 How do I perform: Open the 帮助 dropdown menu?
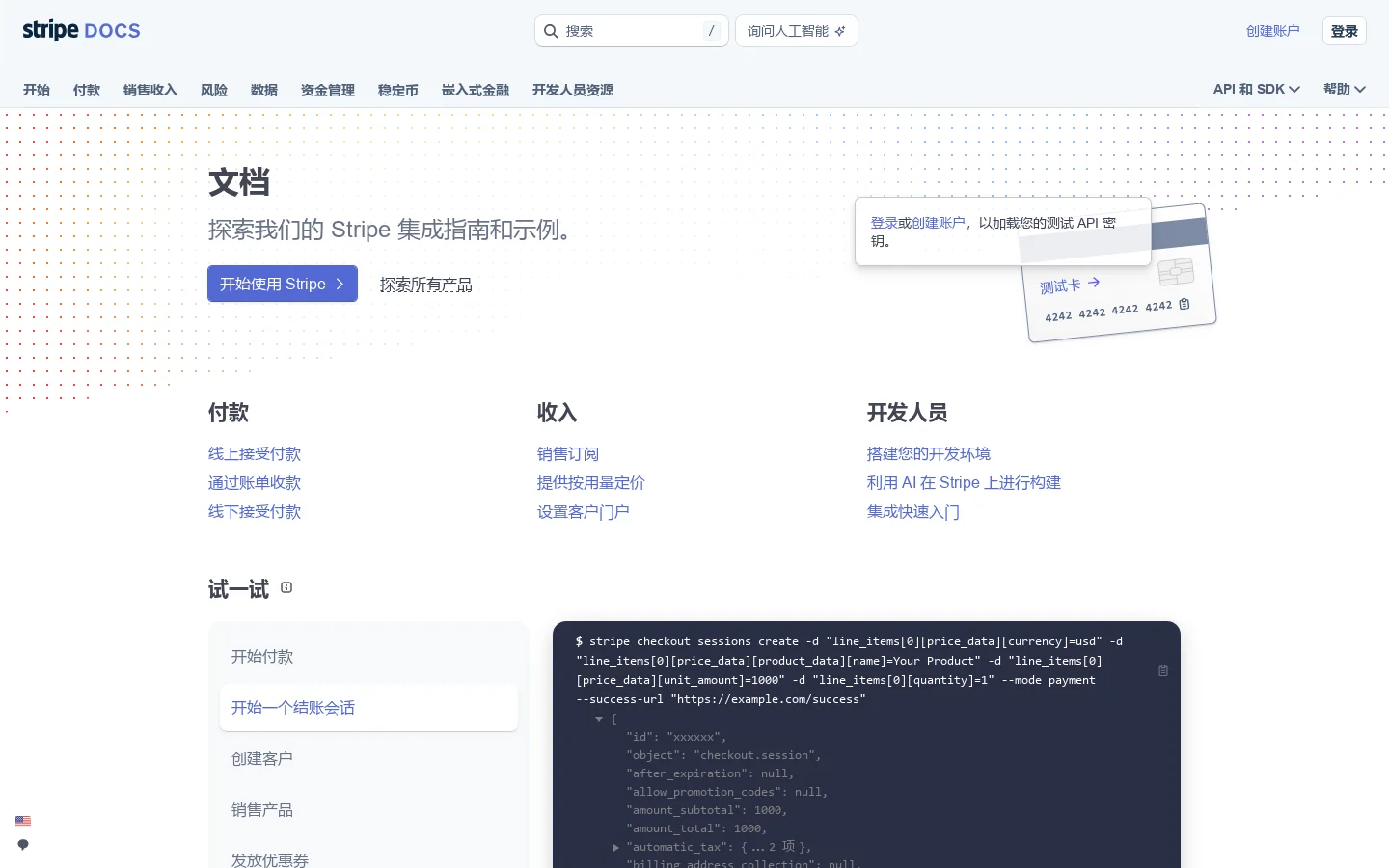click(1345, 89)
